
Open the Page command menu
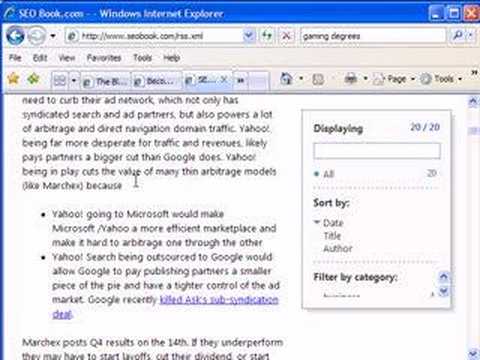[394, 79]
